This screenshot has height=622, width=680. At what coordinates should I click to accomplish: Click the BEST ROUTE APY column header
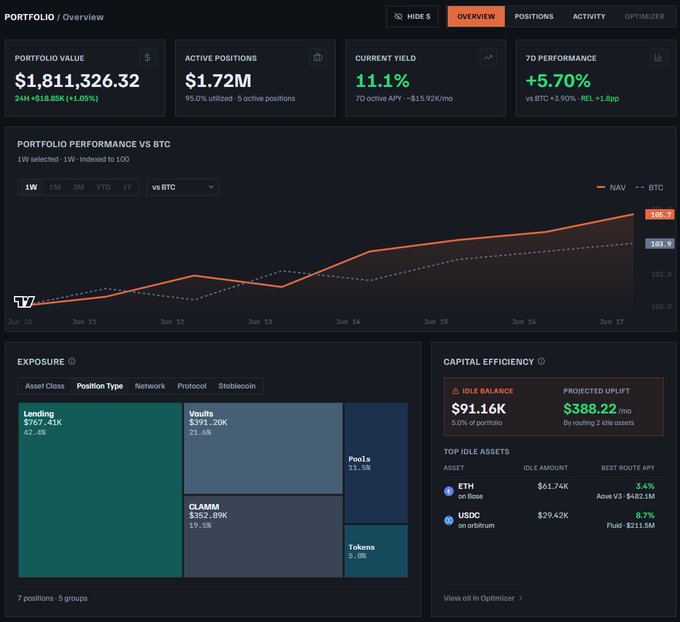click(628, 468)
